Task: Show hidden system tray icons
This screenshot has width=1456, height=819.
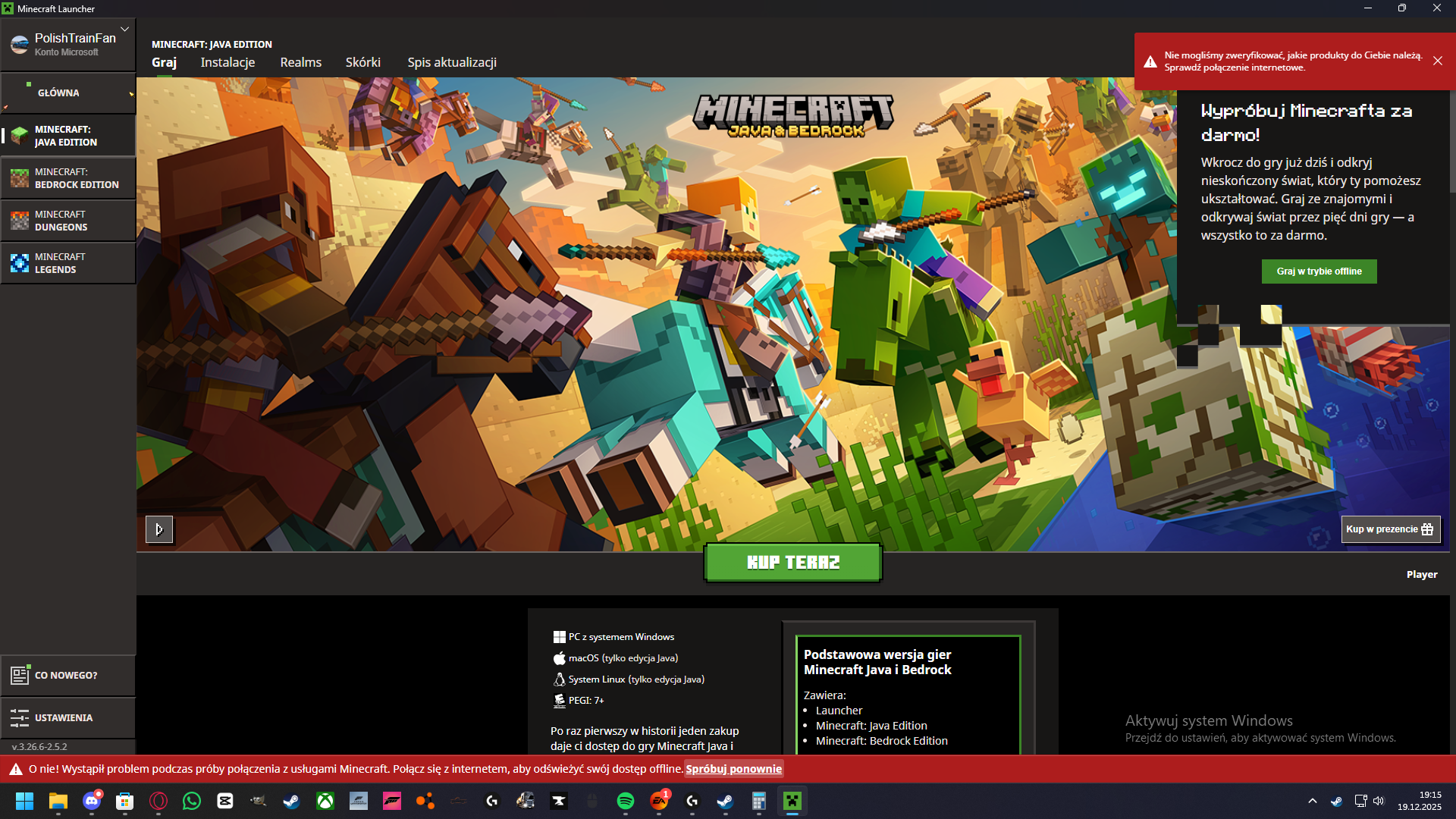Action: point(1313,801)
